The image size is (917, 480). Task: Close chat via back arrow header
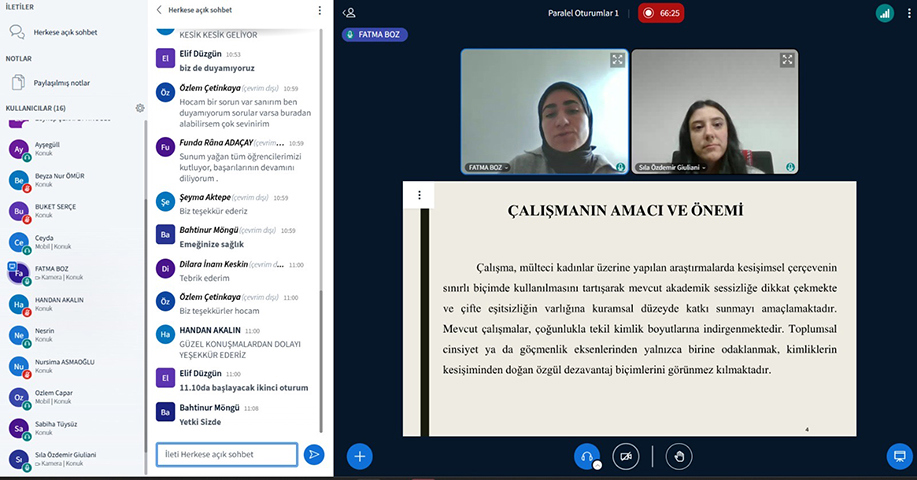tap(160, 10)
